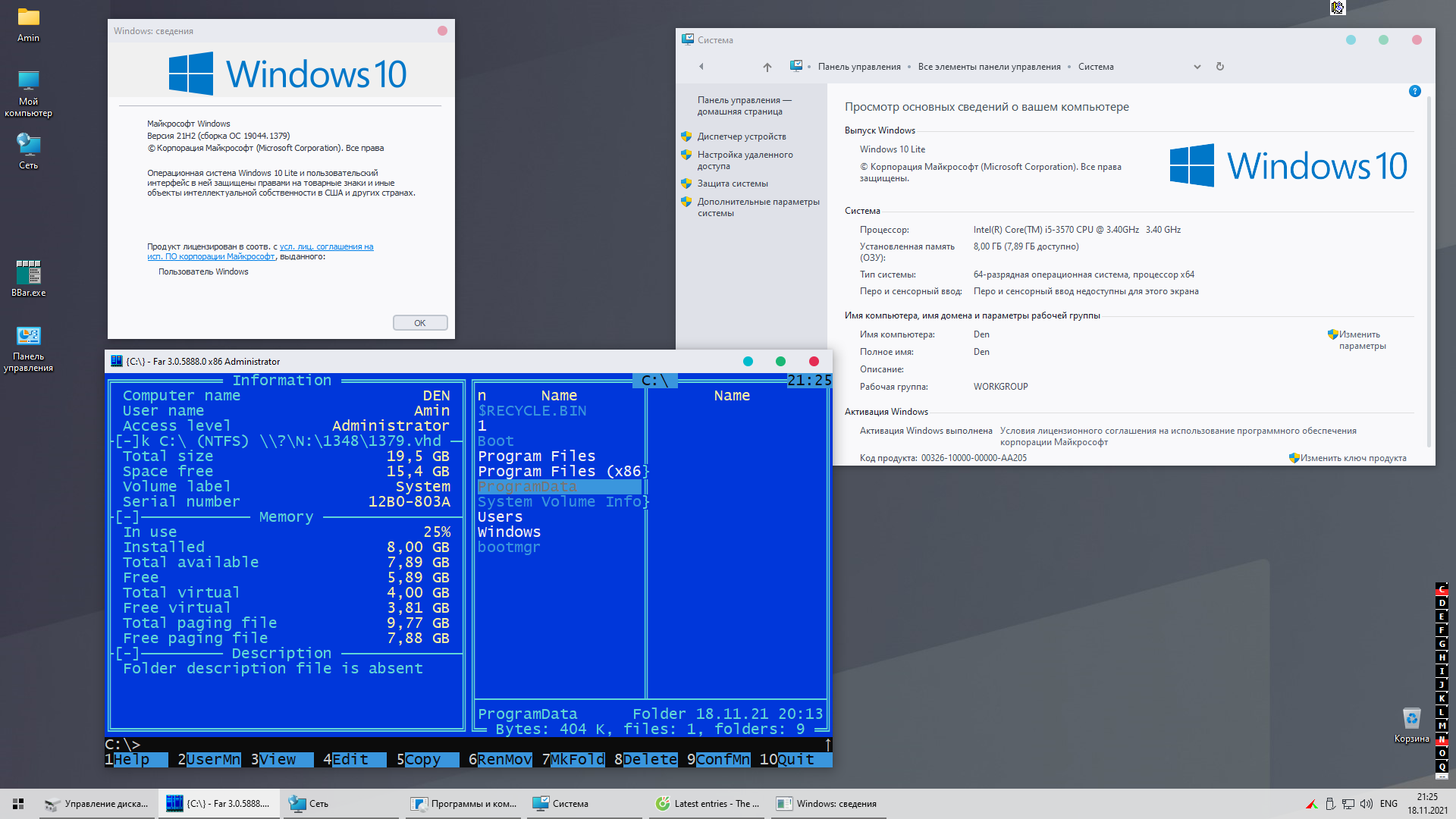Open the ENG language selector in tray
The height and width of the screenshot is (819, 1456).
(x=1389, y=804)
